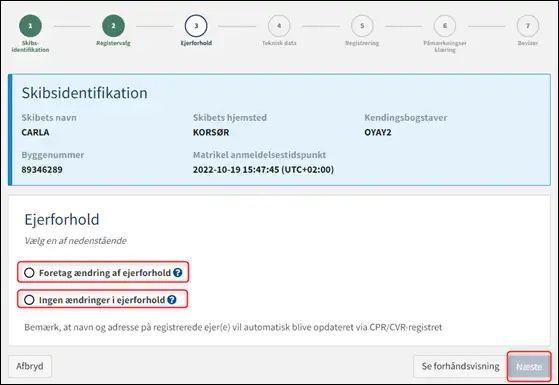Click the Afbryd button
This screenshot has width=559, height=385.
tap(30, 366)
